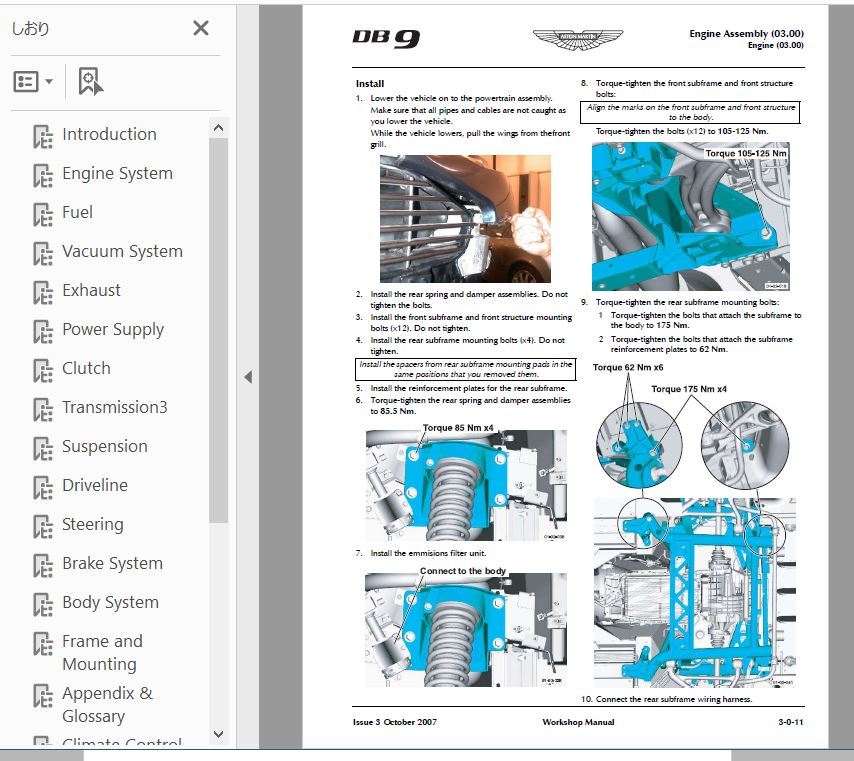Click the DB9 logo in page header
The width and height of the screenshot is (854, 761).
pyautogui.click(x=386, y=38)
